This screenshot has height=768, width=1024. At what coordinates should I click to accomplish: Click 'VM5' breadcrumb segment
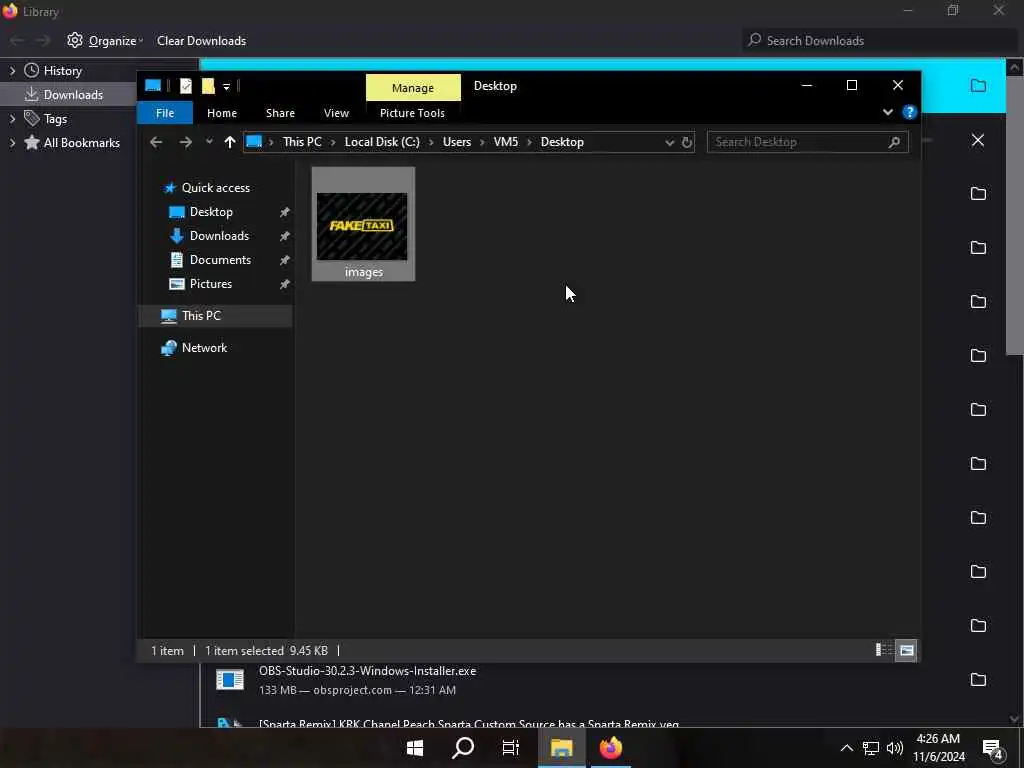point(505,142)
